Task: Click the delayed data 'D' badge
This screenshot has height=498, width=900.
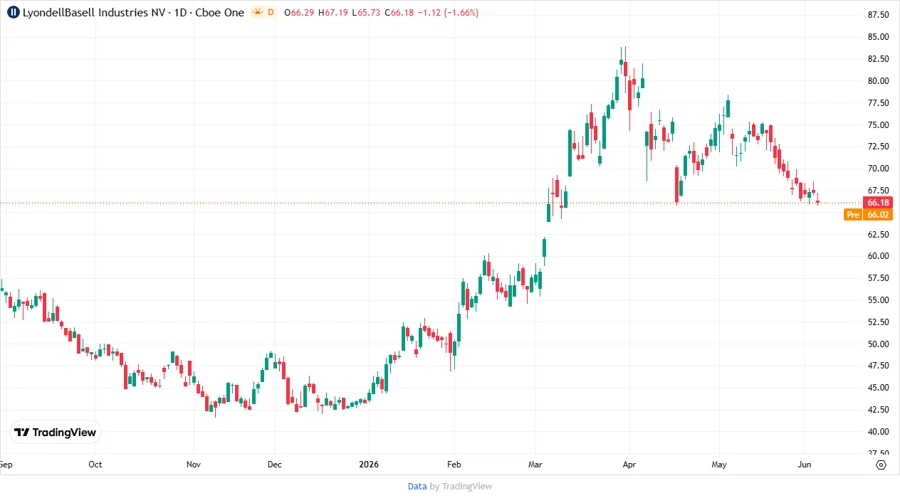Action: coord(271,12)
